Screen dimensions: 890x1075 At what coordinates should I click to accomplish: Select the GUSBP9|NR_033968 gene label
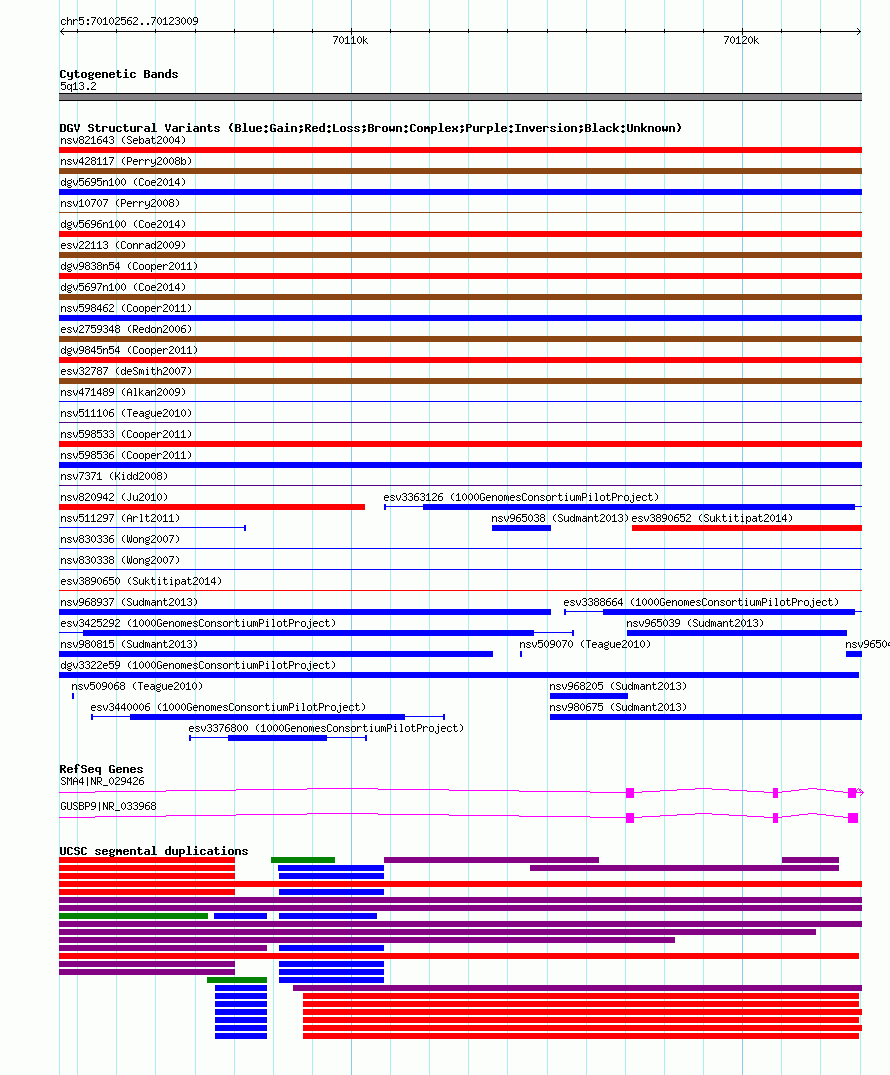[108, 807]
